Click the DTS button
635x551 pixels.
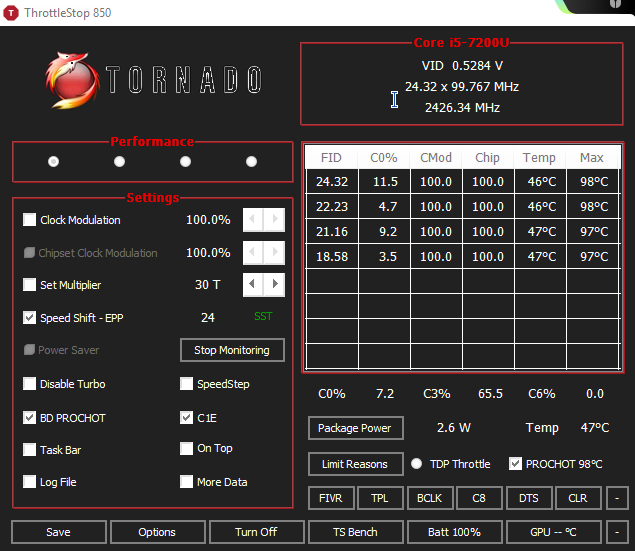[x=529, y=498]
